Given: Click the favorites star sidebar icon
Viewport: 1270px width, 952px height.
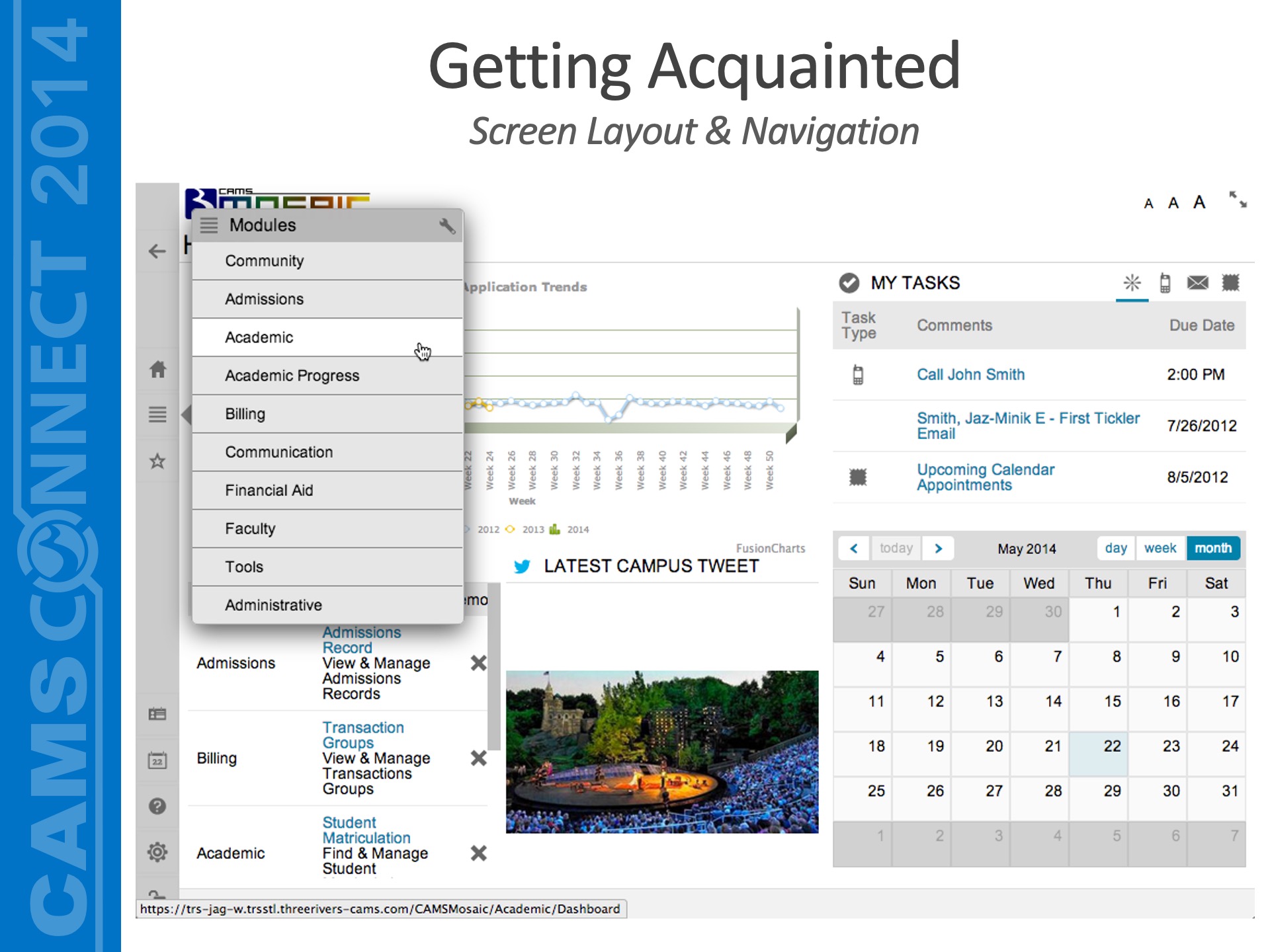Looking at the screenshot, I should [157, 461].
